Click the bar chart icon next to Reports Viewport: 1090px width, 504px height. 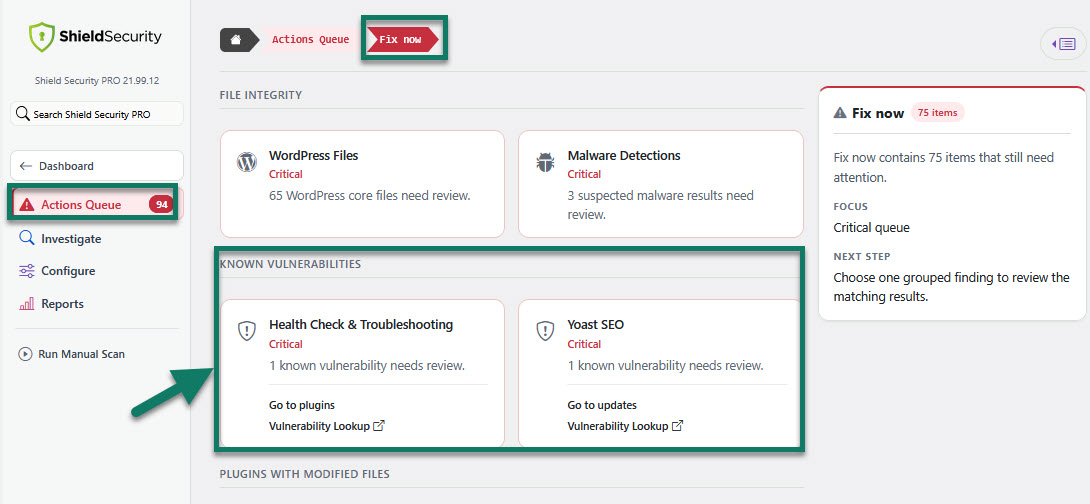click(26, 304)
